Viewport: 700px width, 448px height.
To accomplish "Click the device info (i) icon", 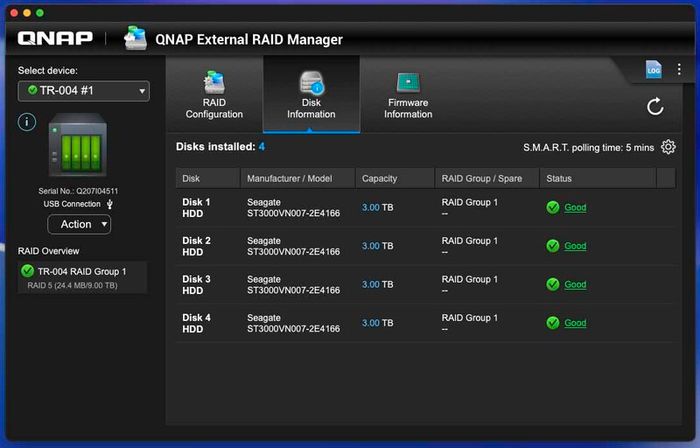I will coord(27,122).
